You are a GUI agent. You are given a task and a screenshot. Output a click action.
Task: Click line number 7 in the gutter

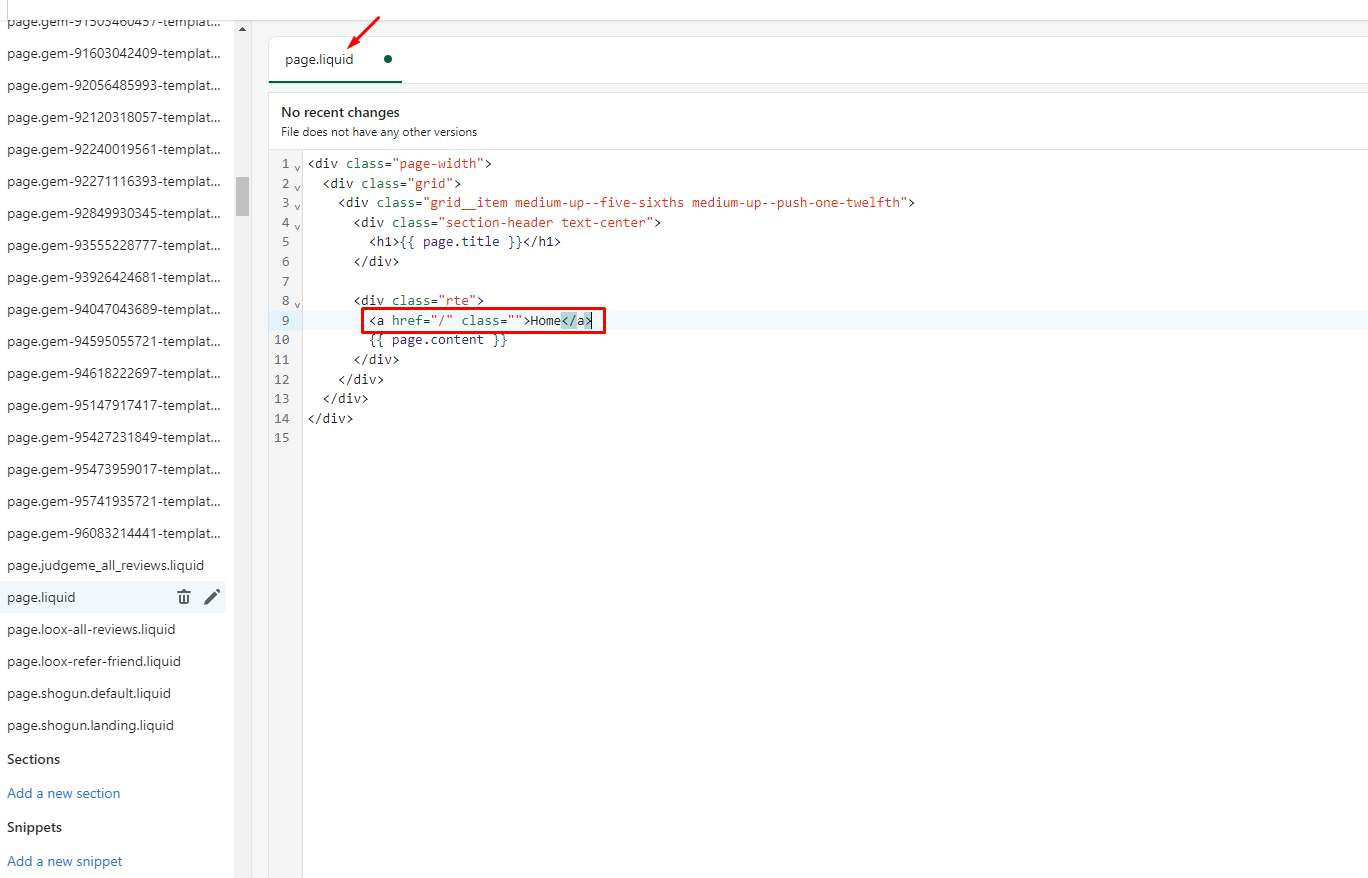click(286, 281)
